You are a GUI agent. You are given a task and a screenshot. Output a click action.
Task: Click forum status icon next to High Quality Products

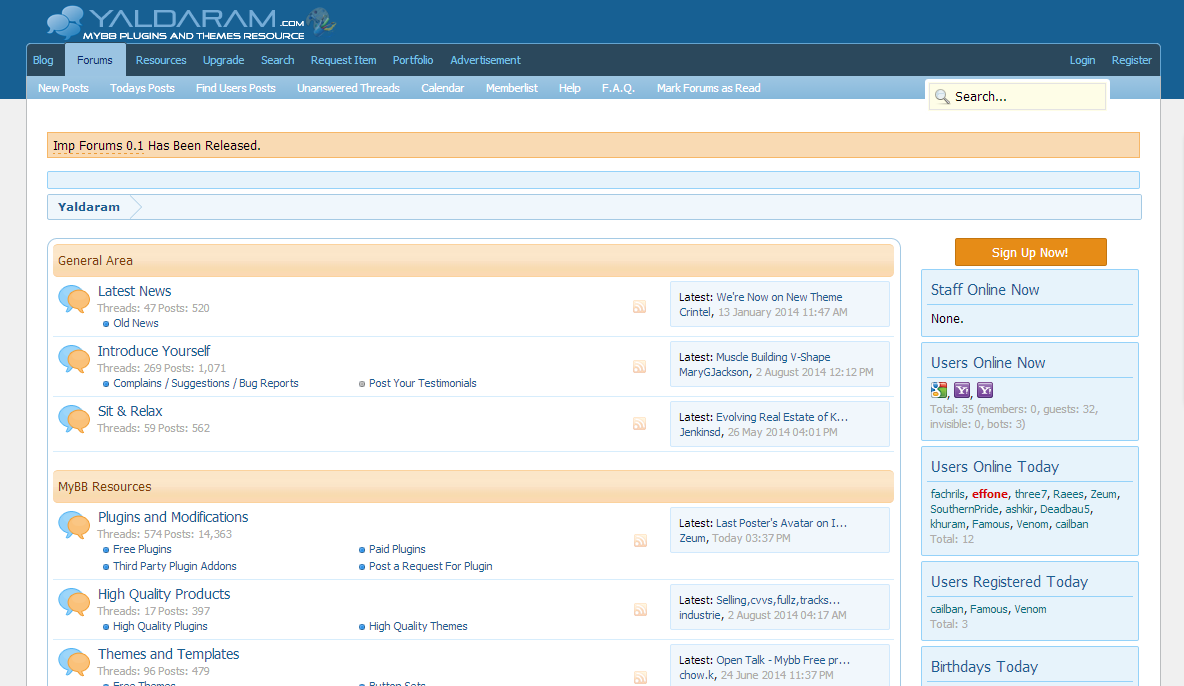(74, 601)
